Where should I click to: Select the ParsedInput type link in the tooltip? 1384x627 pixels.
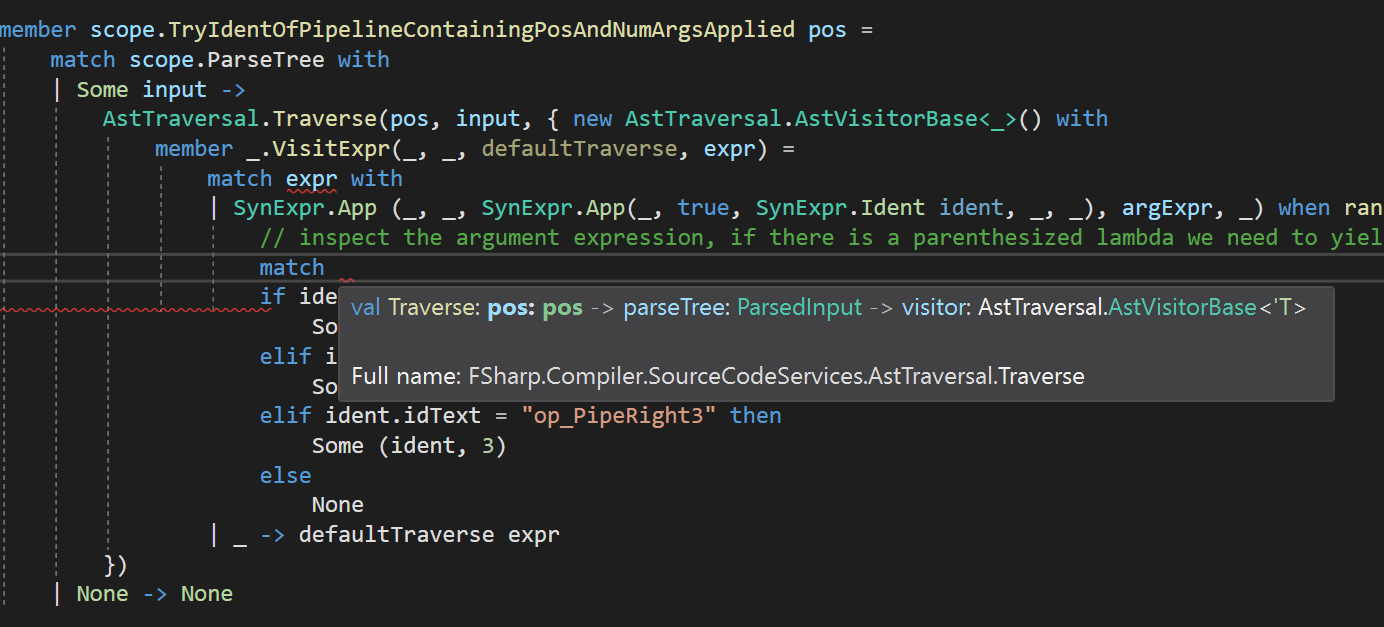tap(799, 307)
